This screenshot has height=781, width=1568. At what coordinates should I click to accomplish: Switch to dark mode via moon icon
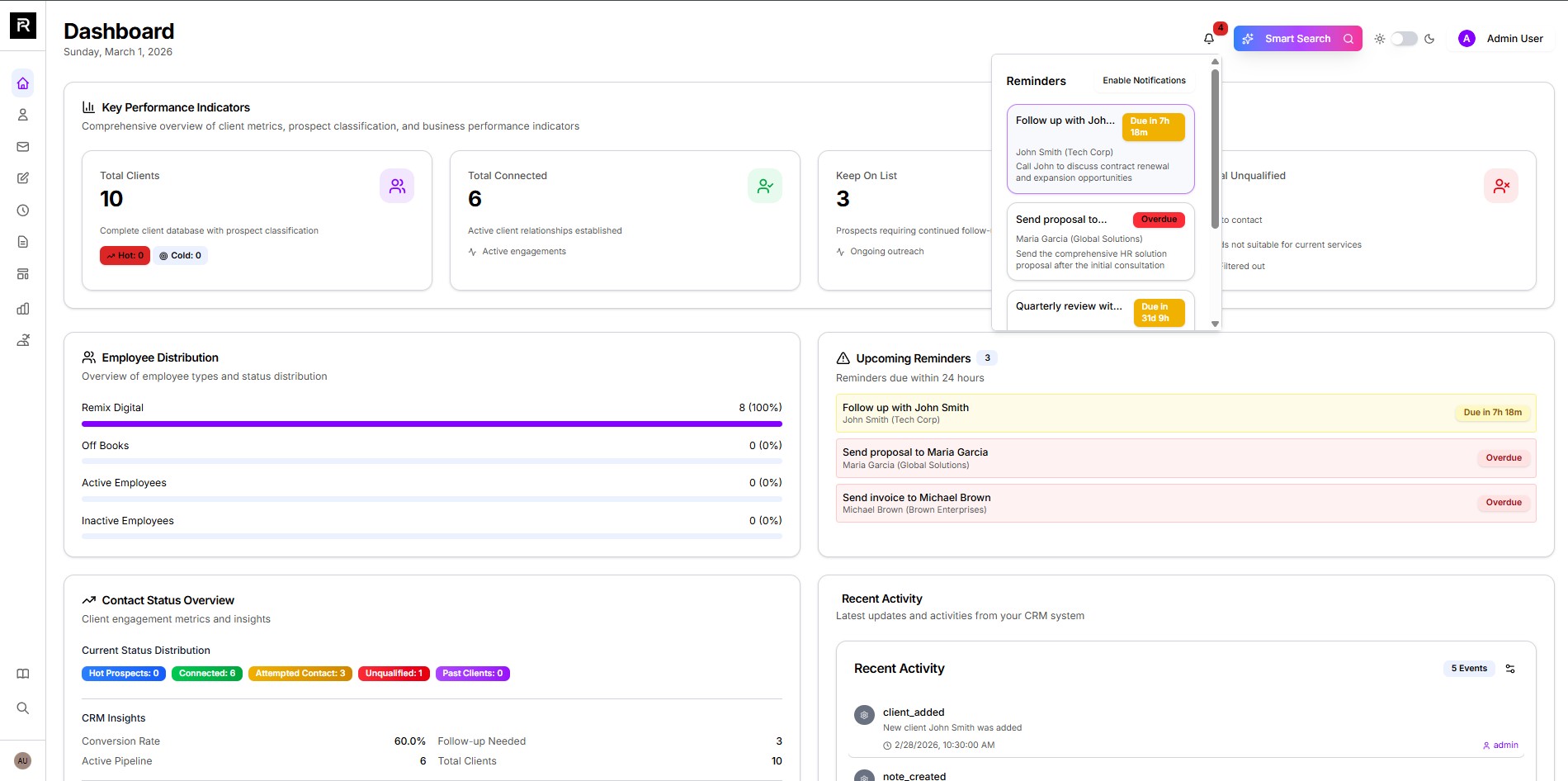click(x=1429, y=38)
